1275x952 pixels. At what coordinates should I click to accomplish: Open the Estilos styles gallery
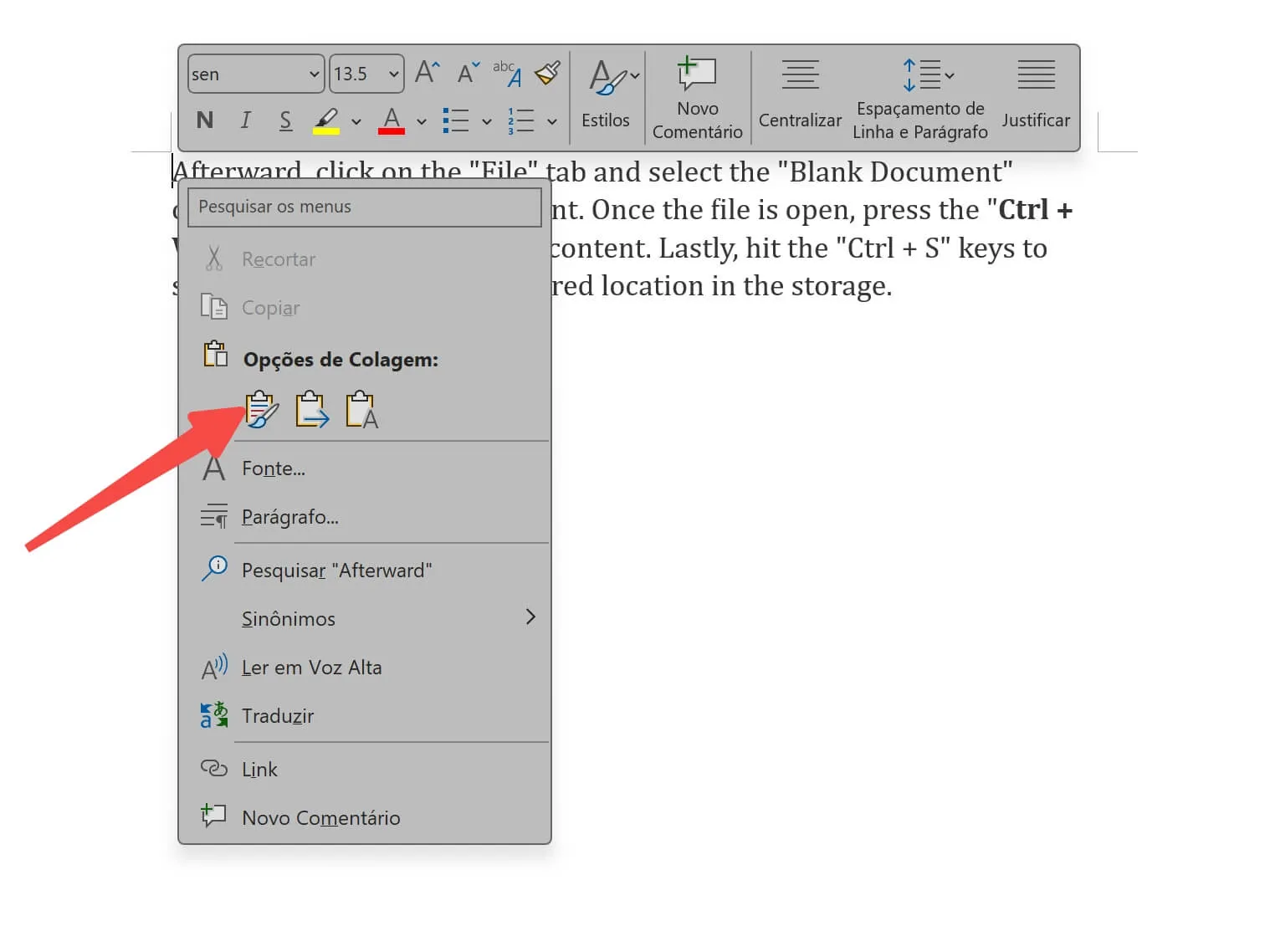tap(607, 95)
